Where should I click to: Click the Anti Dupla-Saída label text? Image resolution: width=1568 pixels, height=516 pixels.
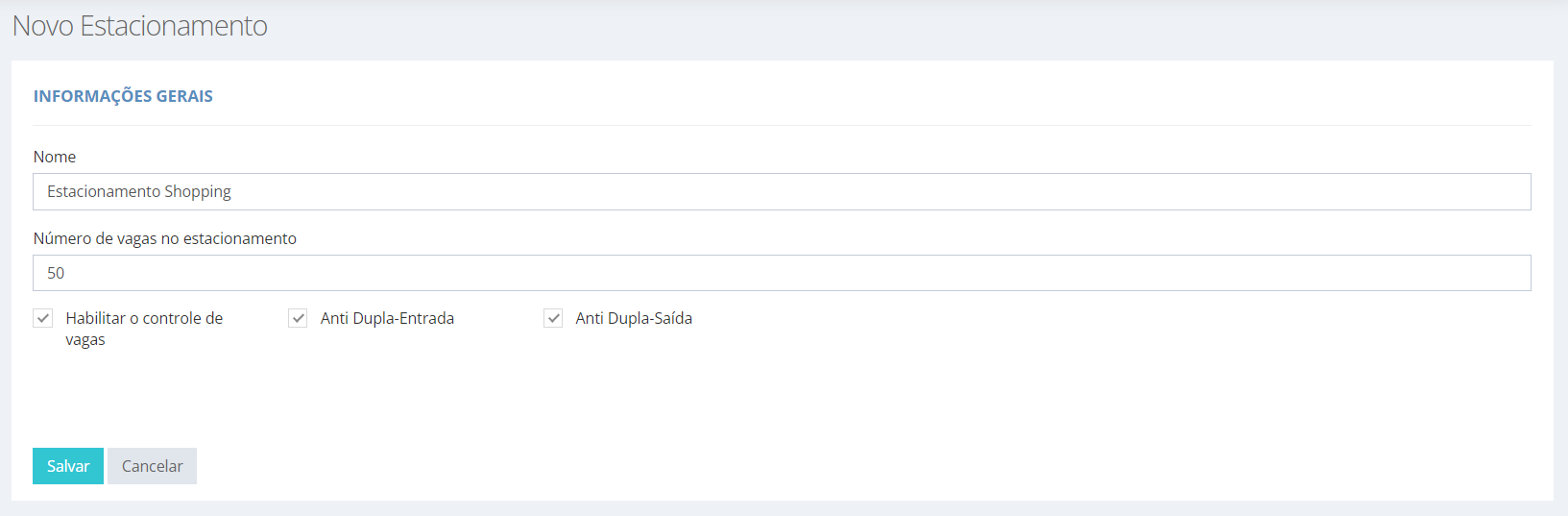[634, 318]
